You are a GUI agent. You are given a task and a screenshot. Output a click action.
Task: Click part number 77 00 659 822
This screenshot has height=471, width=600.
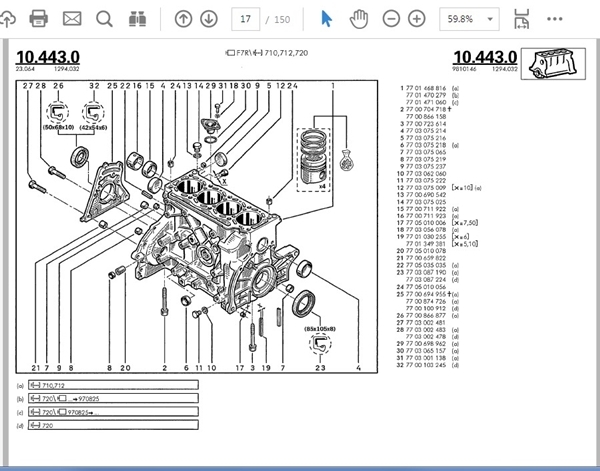(x=426, y=258)
